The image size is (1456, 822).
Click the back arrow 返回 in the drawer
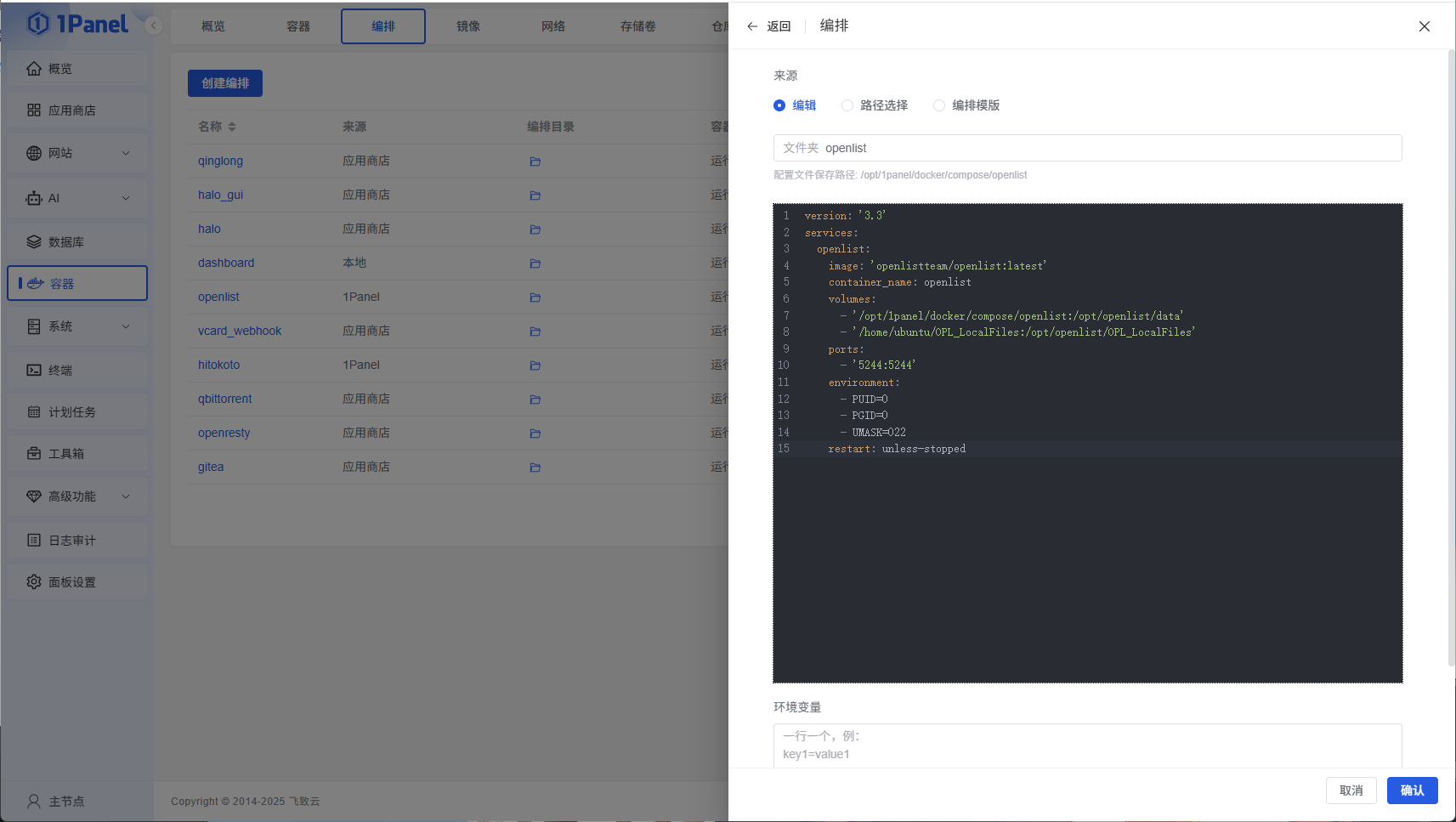point(768,26)
